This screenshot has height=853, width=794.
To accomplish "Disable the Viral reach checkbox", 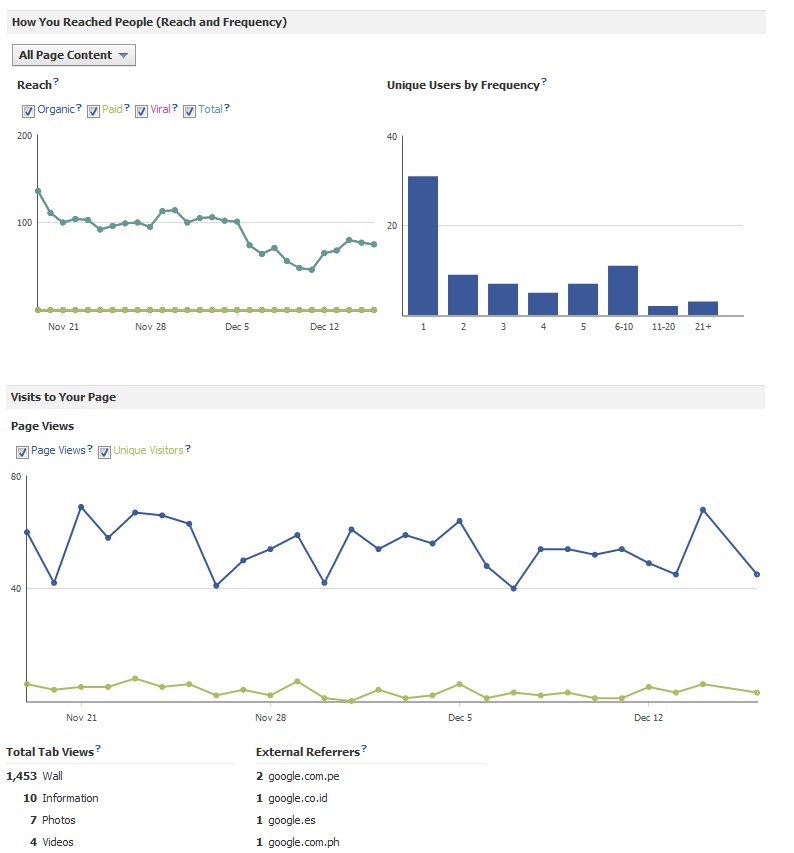I will [141, 110].
